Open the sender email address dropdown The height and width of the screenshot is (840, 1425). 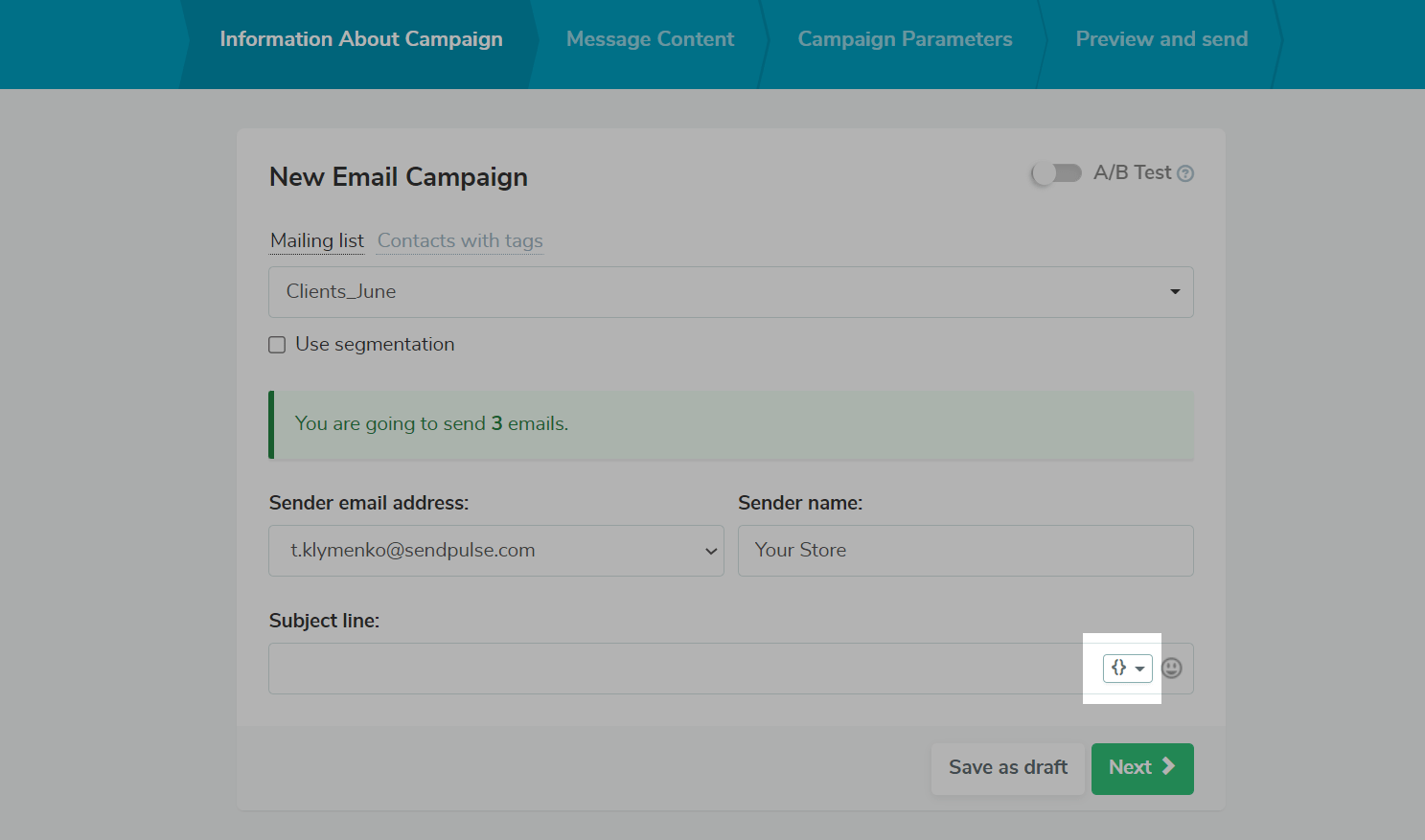coord(495,551)
